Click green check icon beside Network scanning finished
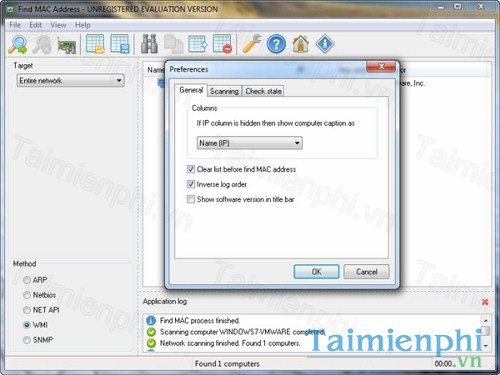The width and height of the screenshot is (500, 375). 151,343
